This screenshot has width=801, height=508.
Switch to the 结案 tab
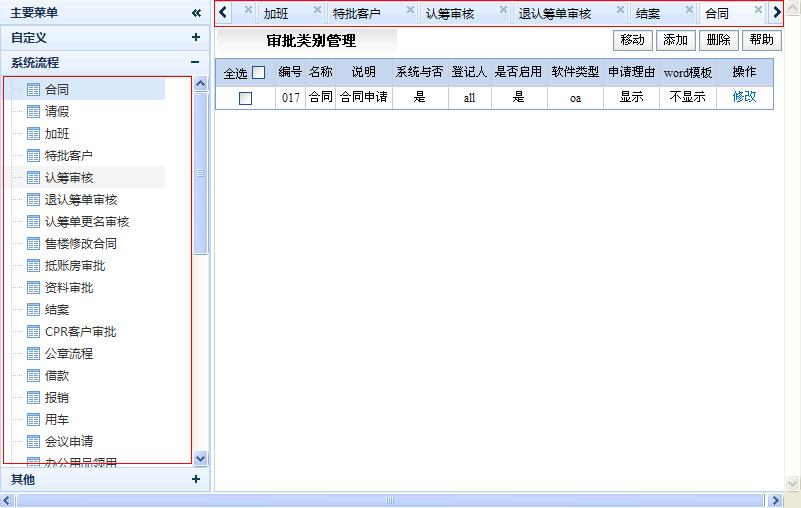[x=648, y=14]
